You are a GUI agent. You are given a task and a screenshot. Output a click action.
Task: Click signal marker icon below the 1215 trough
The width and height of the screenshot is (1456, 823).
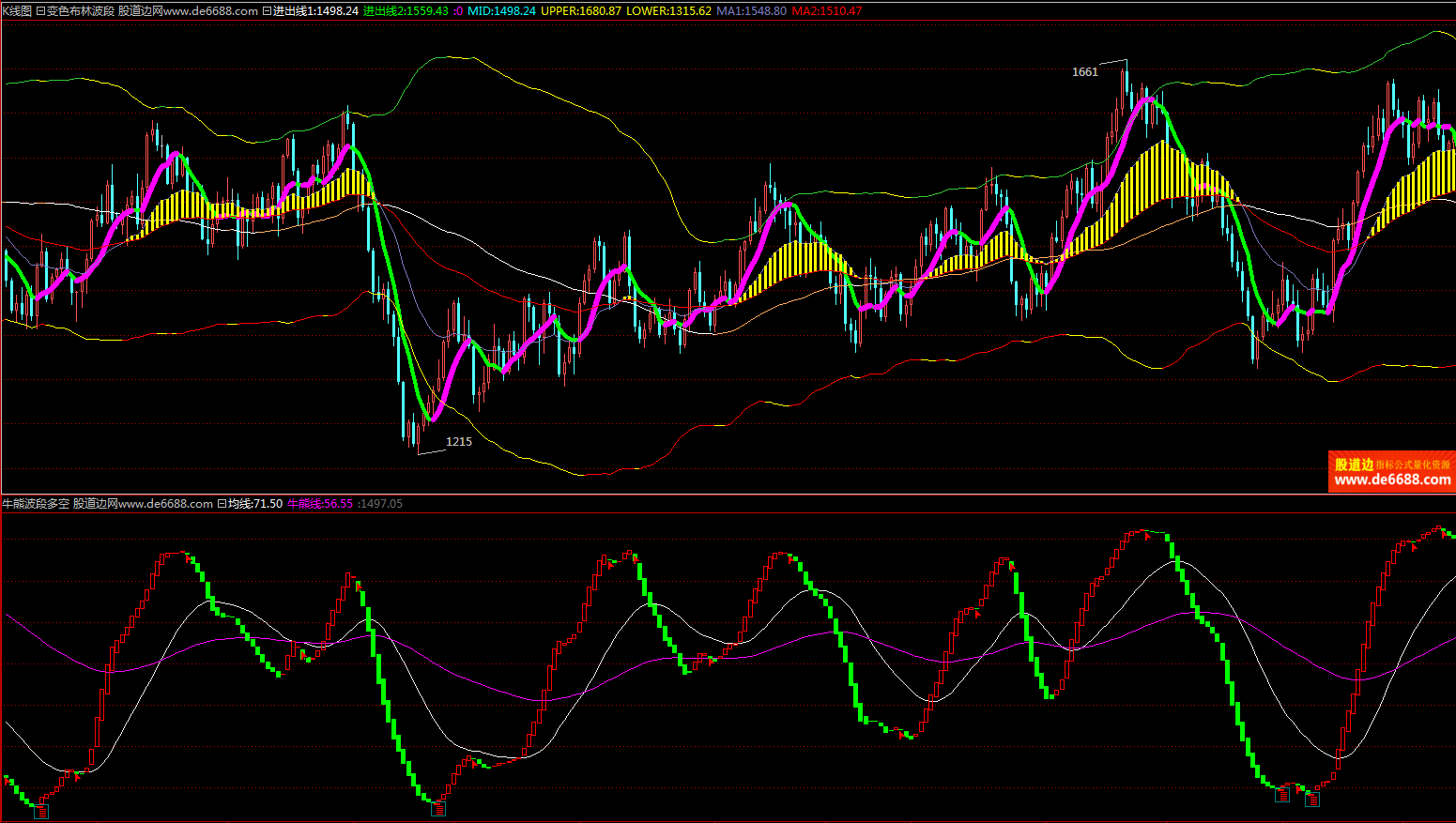438,807
